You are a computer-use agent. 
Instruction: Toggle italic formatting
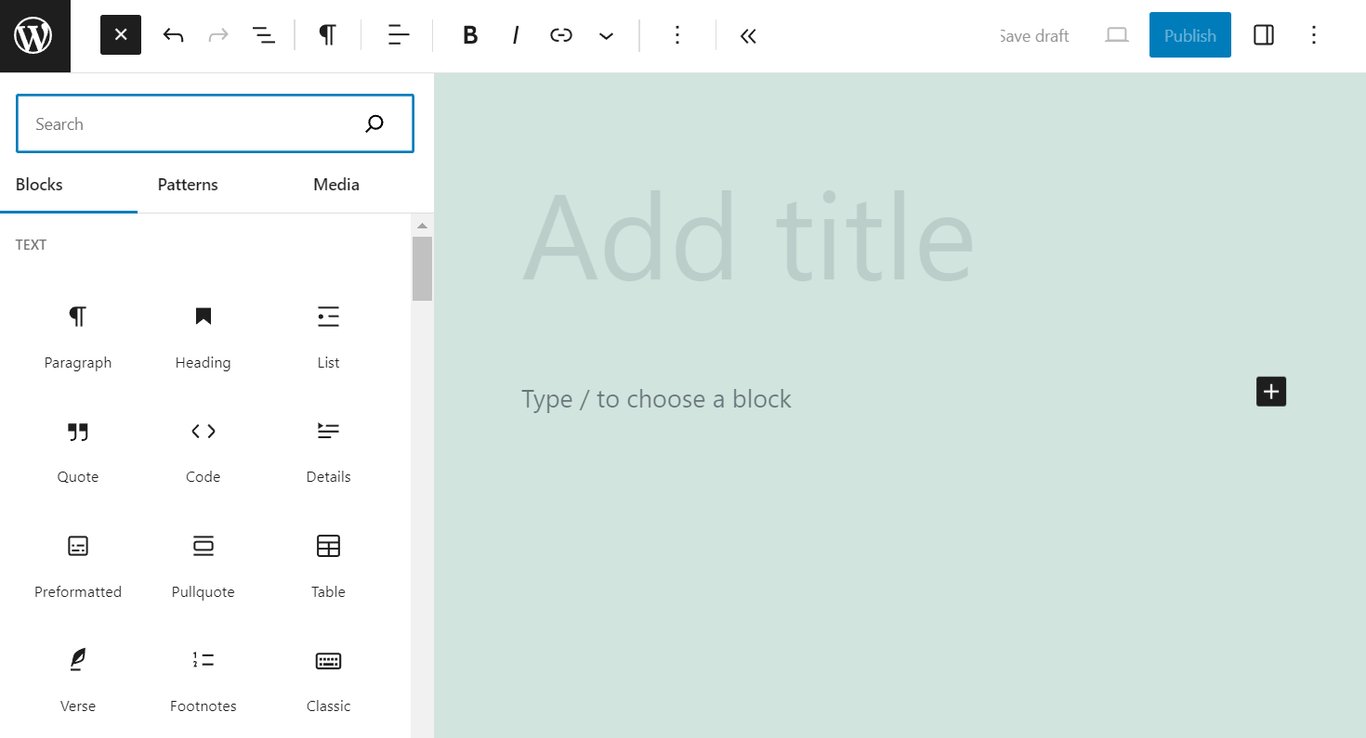[x=515, y=35]
